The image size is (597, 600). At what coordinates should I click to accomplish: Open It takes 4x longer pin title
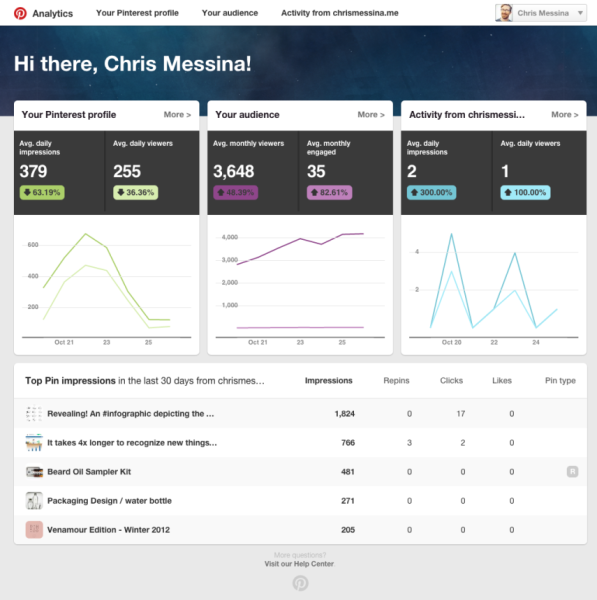132,443
